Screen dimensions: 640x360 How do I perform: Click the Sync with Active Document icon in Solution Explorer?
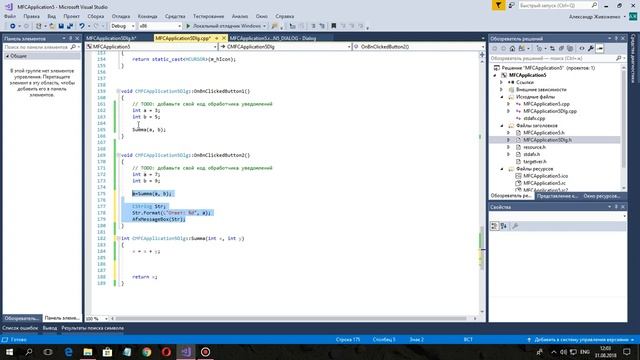point(552,49)
